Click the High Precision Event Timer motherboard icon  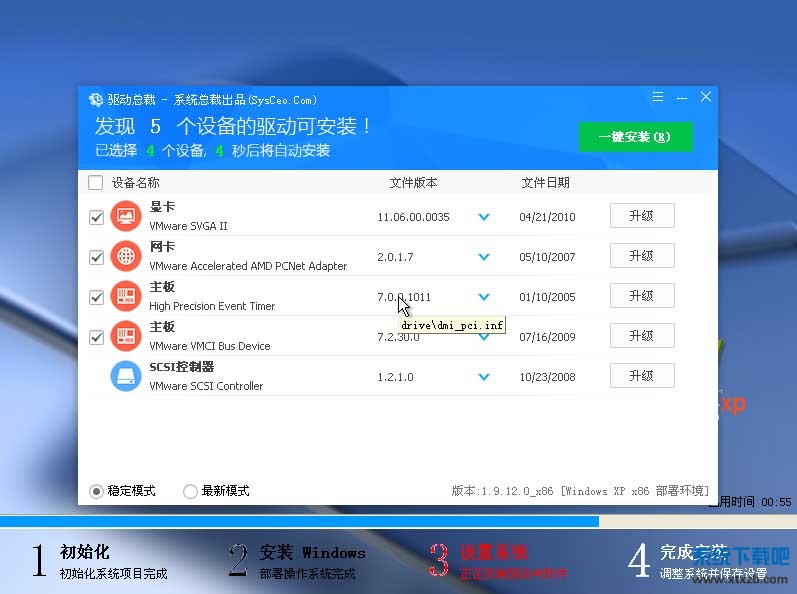tap(126, 296)
